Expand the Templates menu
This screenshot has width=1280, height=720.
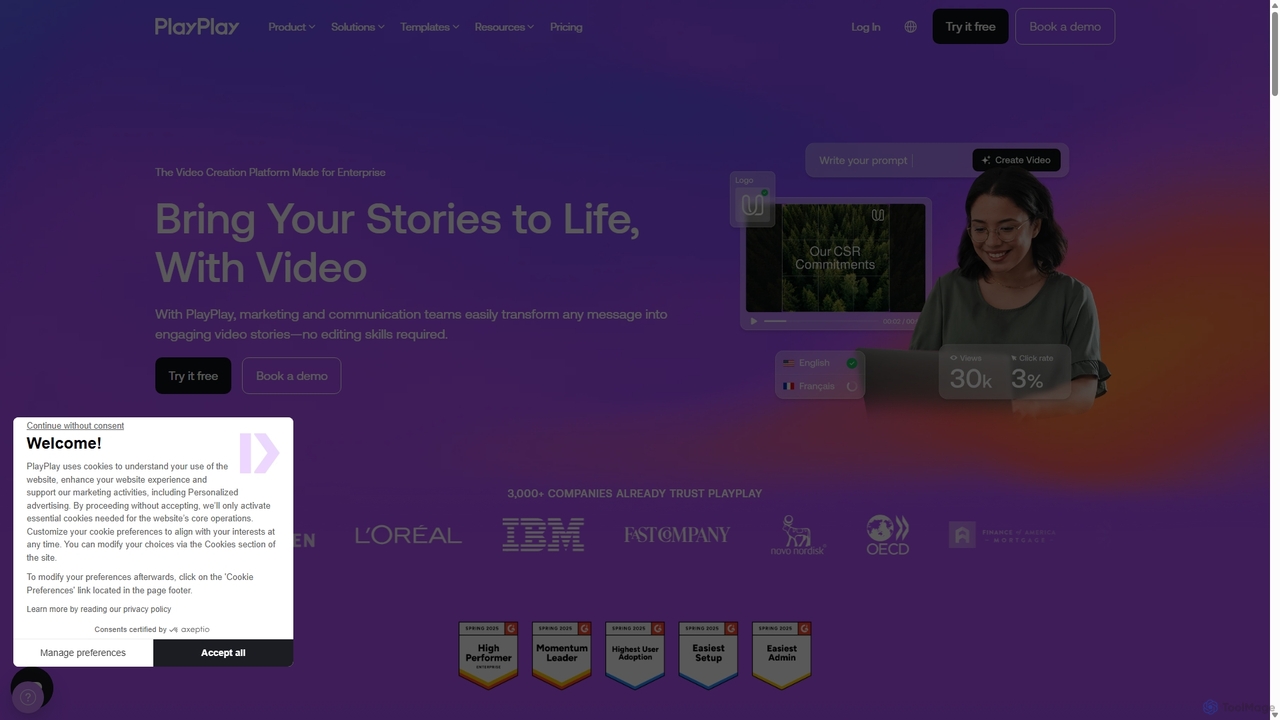tap(430, 27)
